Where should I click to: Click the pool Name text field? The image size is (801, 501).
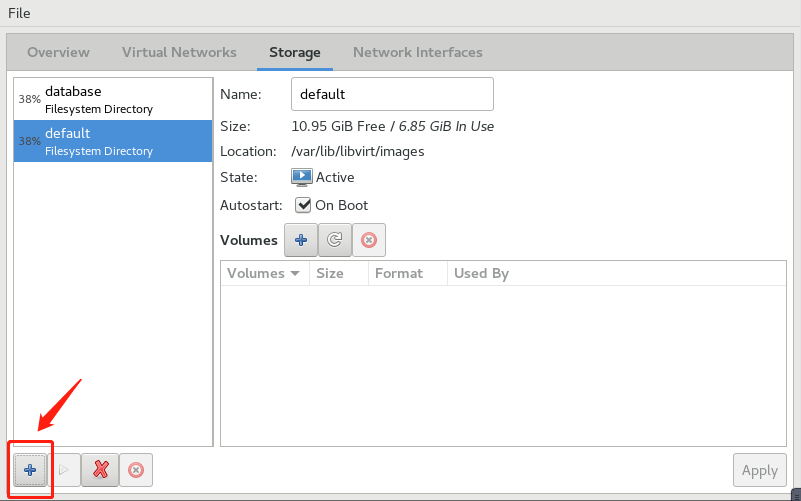[392, 94]
